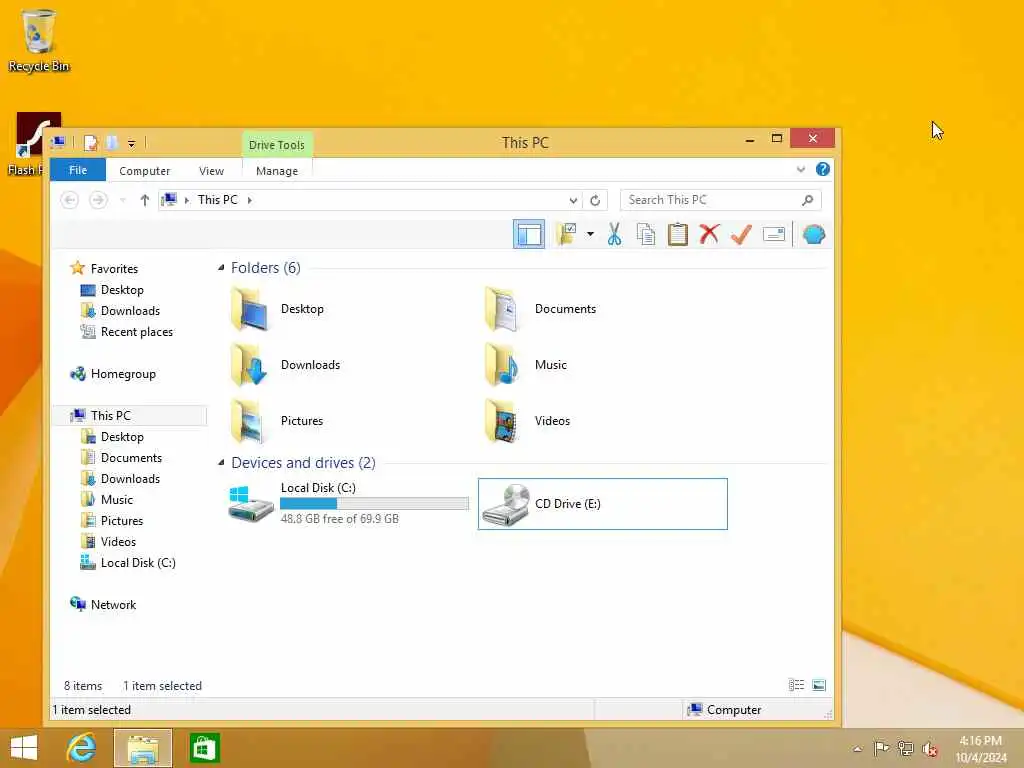Screen dimensions: 1024x768
Task: Collapse the Folders (6) group
Action: point(221,268)
